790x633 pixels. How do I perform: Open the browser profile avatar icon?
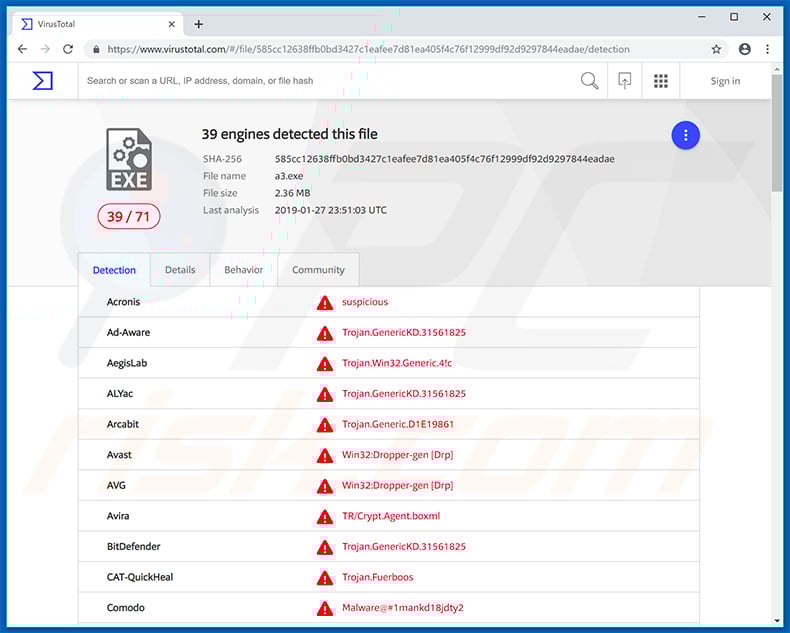coord(744,49)
